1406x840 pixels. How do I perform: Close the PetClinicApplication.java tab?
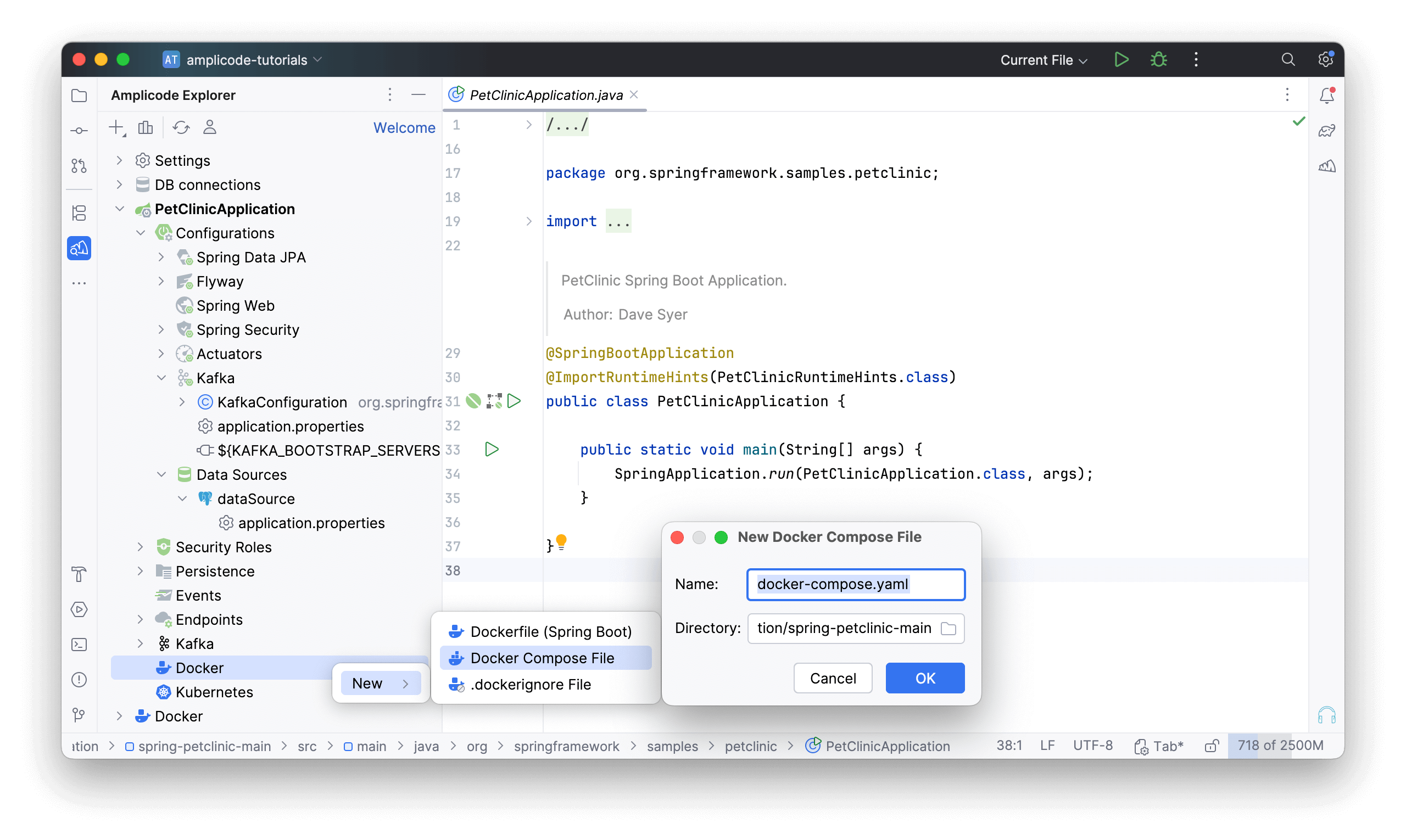coord(634,94)
